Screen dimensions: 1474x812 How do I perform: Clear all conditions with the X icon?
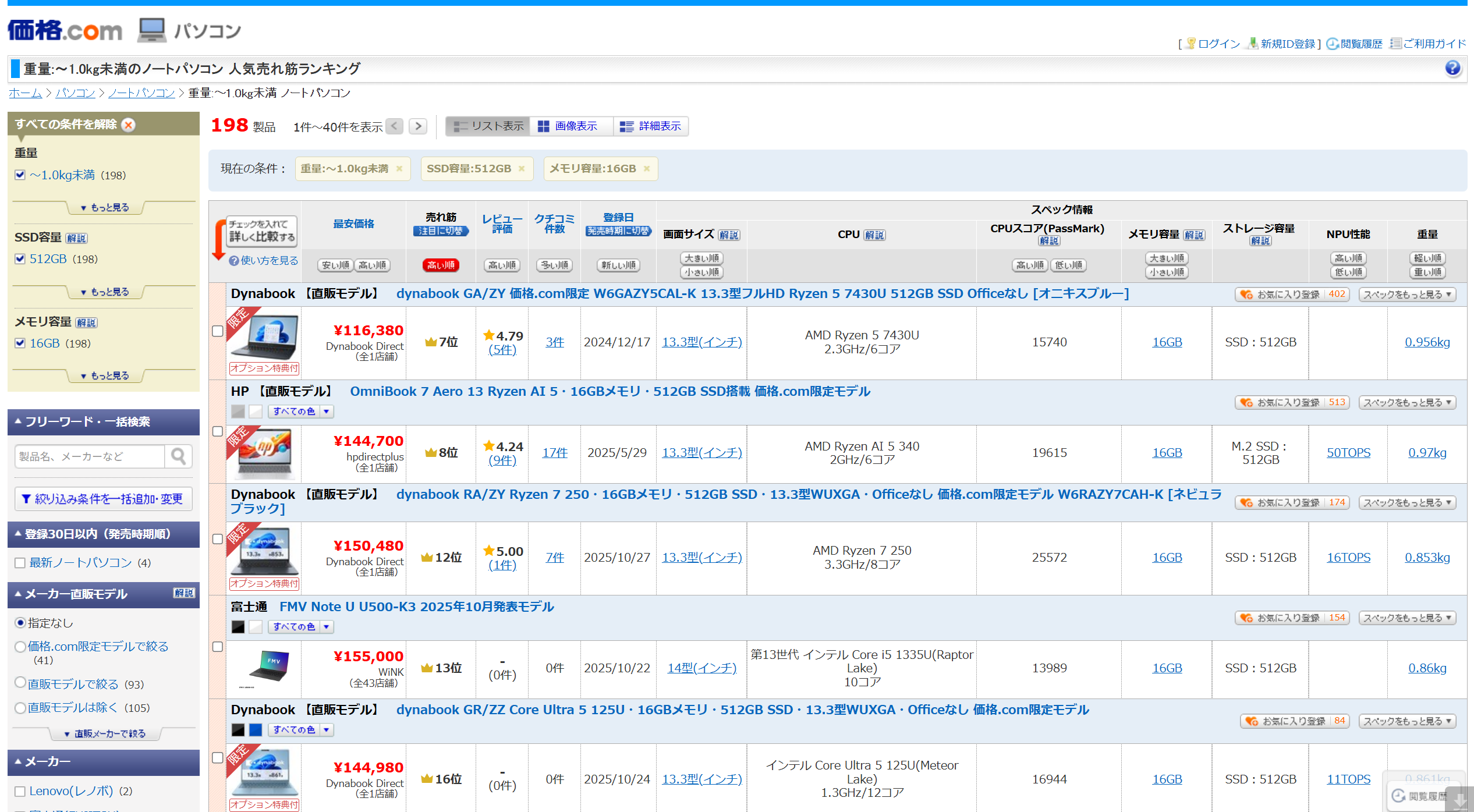[129, 125]
